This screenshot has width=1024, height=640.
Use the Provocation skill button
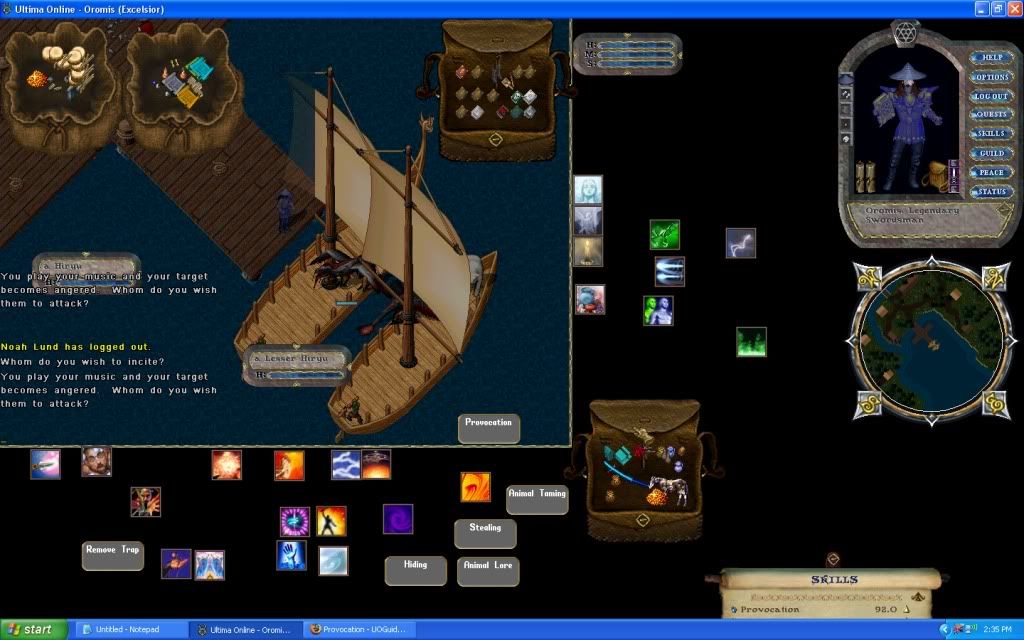[x=488, y=428]
